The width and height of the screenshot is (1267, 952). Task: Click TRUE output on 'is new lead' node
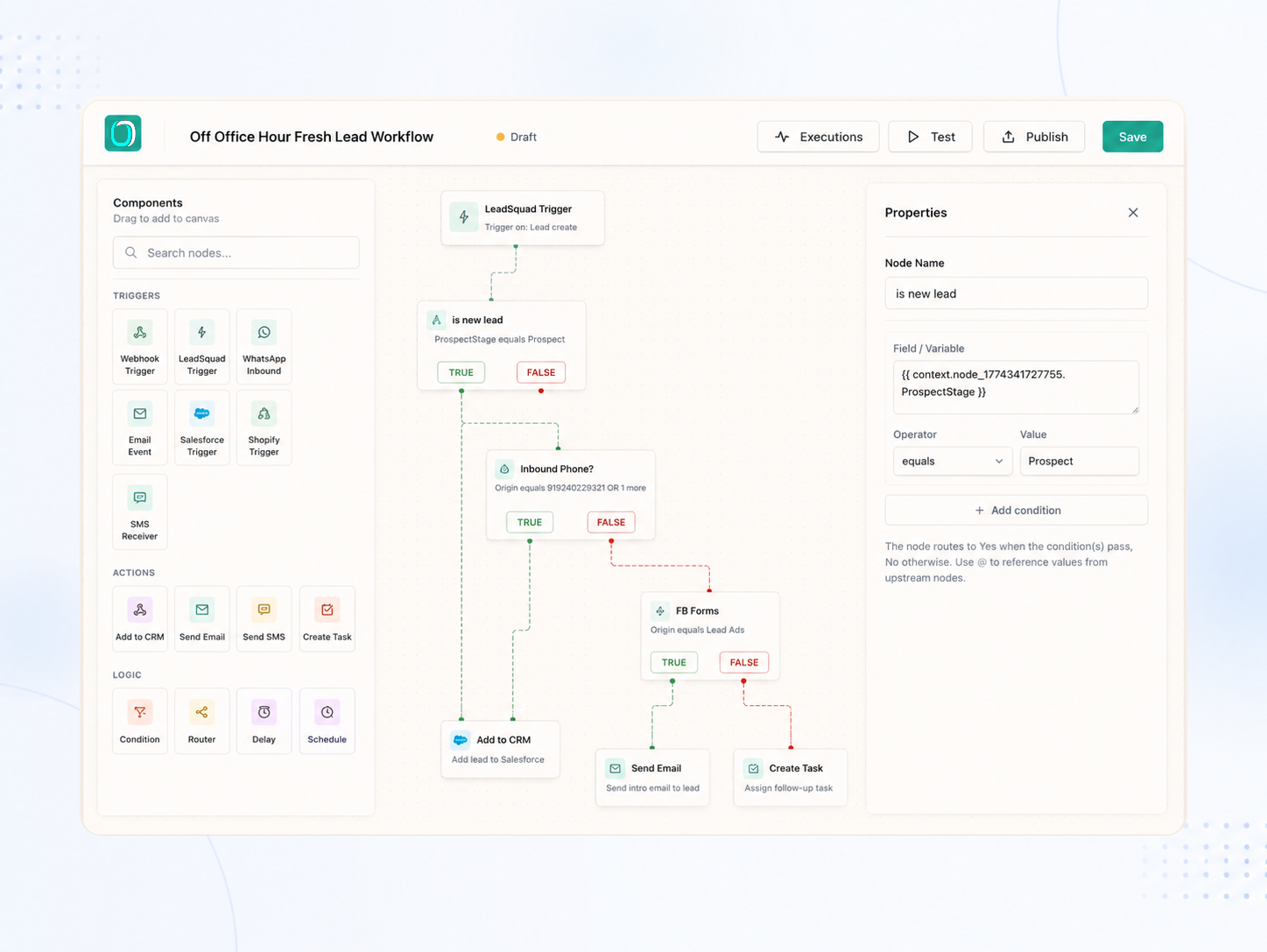tap(461, 372)
